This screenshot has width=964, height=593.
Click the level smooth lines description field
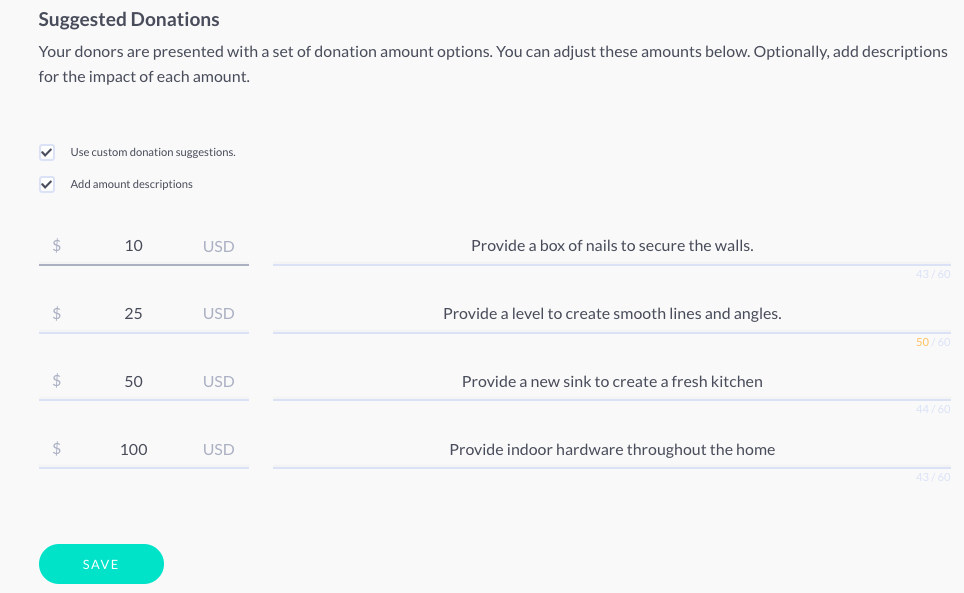click(x=612, y=313)
